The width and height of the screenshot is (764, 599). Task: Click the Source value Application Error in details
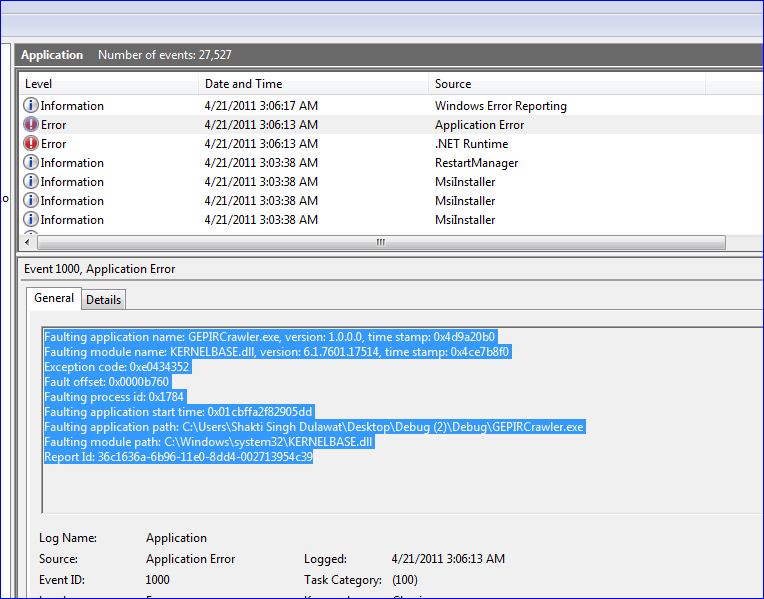pos(191,559)
